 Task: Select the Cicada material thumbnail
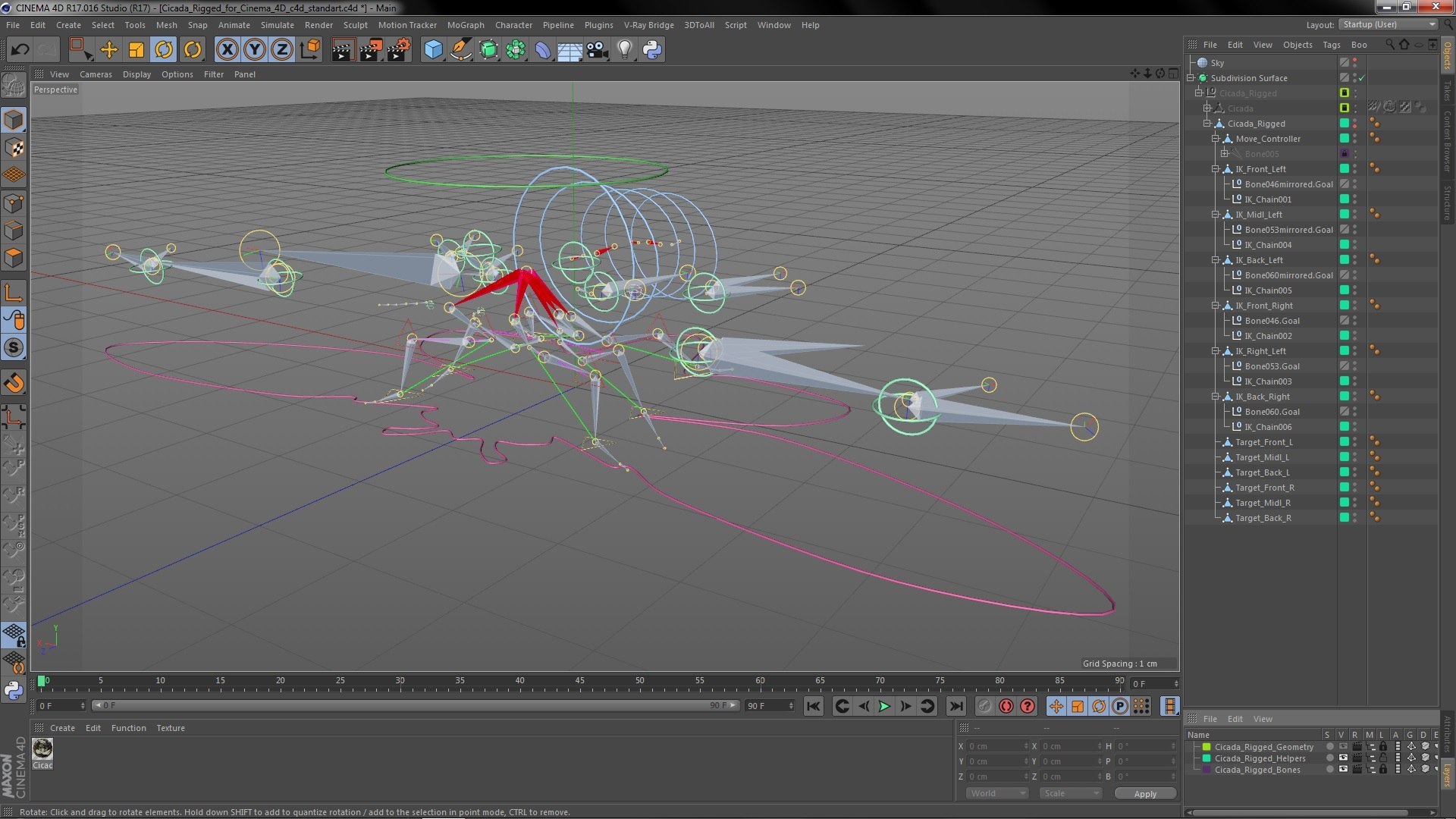42,749
